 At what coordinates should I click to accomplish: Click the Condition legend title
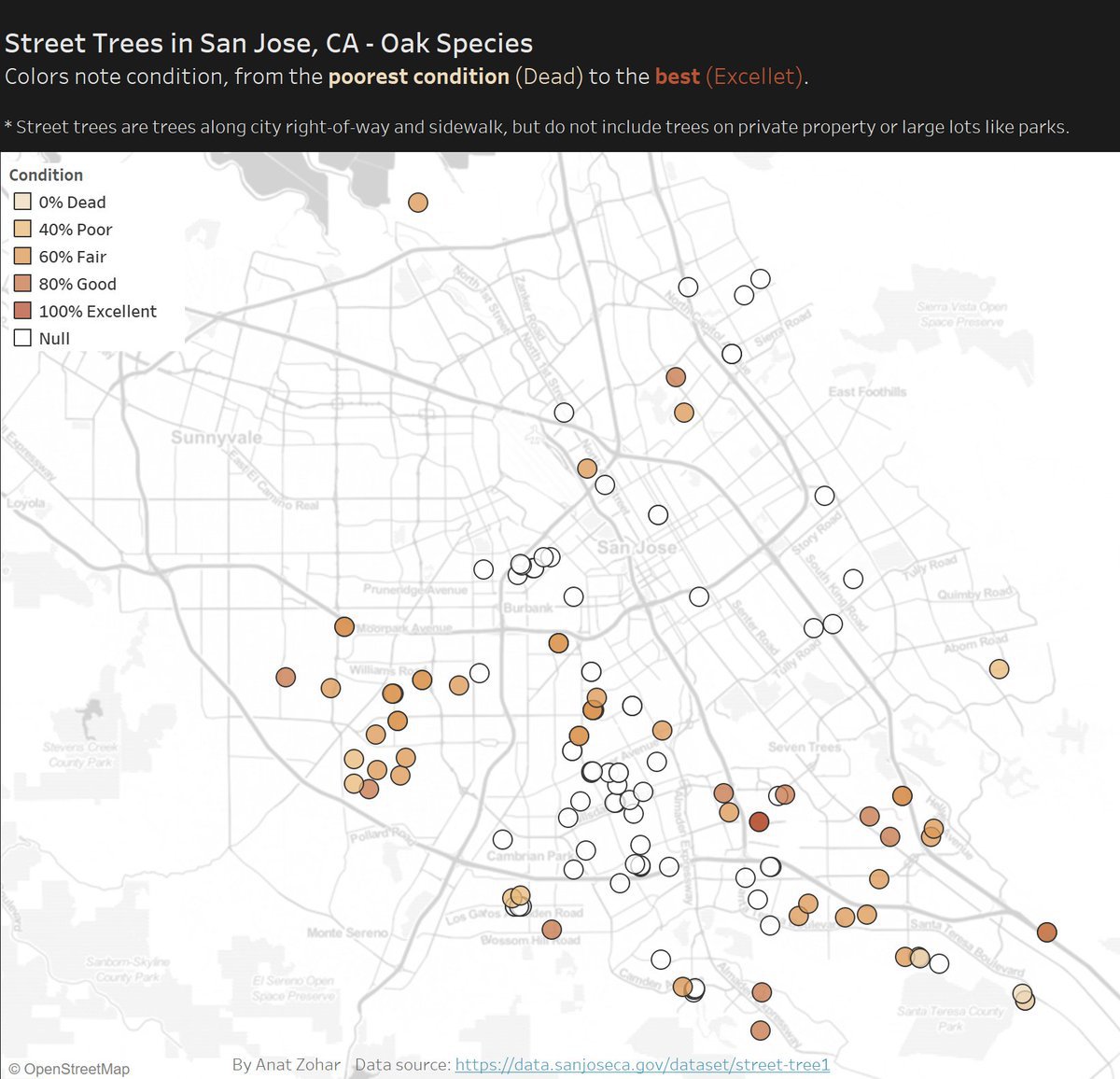pos(46,175)
